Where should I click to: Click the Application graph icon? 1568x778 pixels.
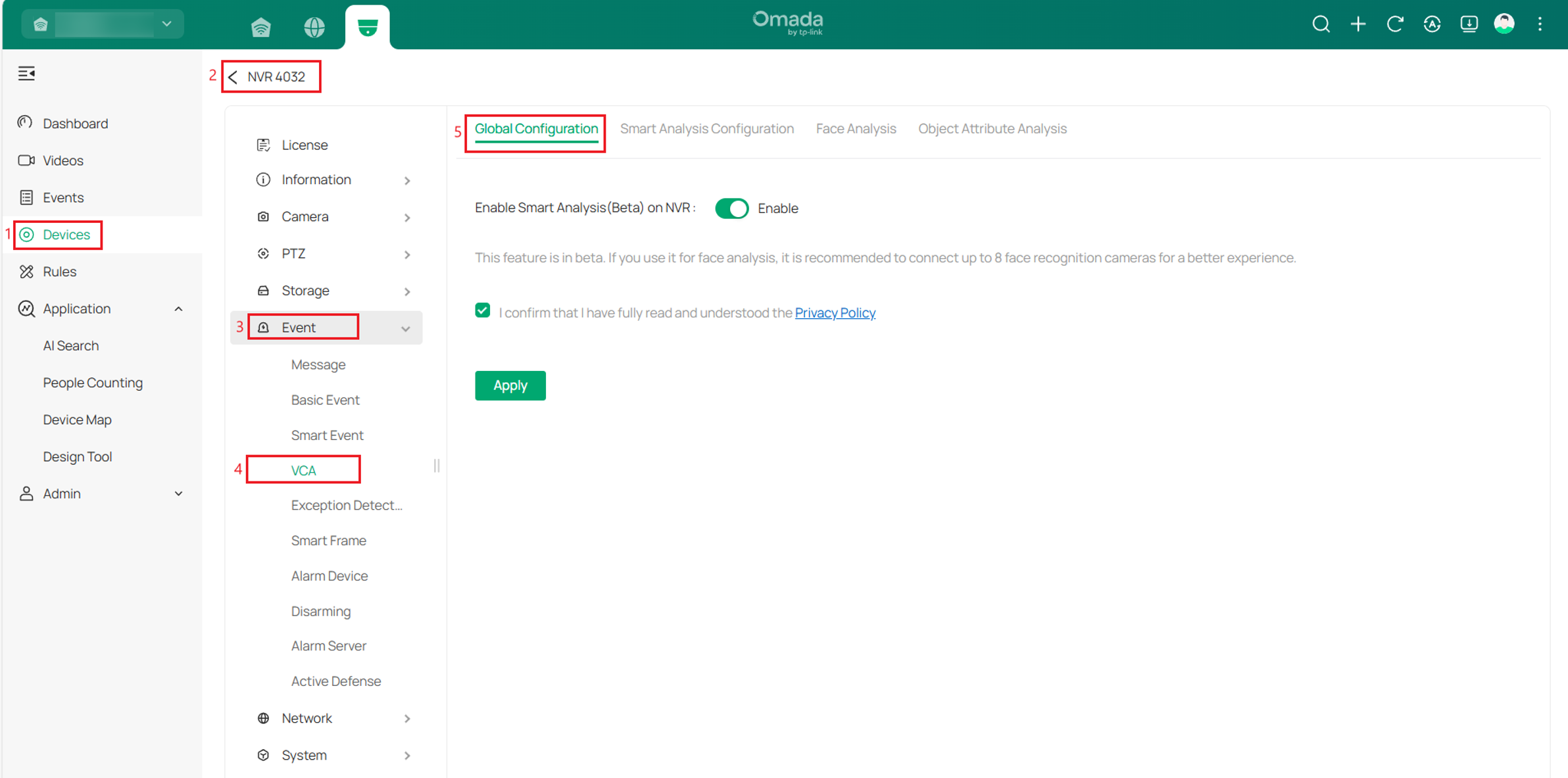pyautogui.click(x=26, y=308)
